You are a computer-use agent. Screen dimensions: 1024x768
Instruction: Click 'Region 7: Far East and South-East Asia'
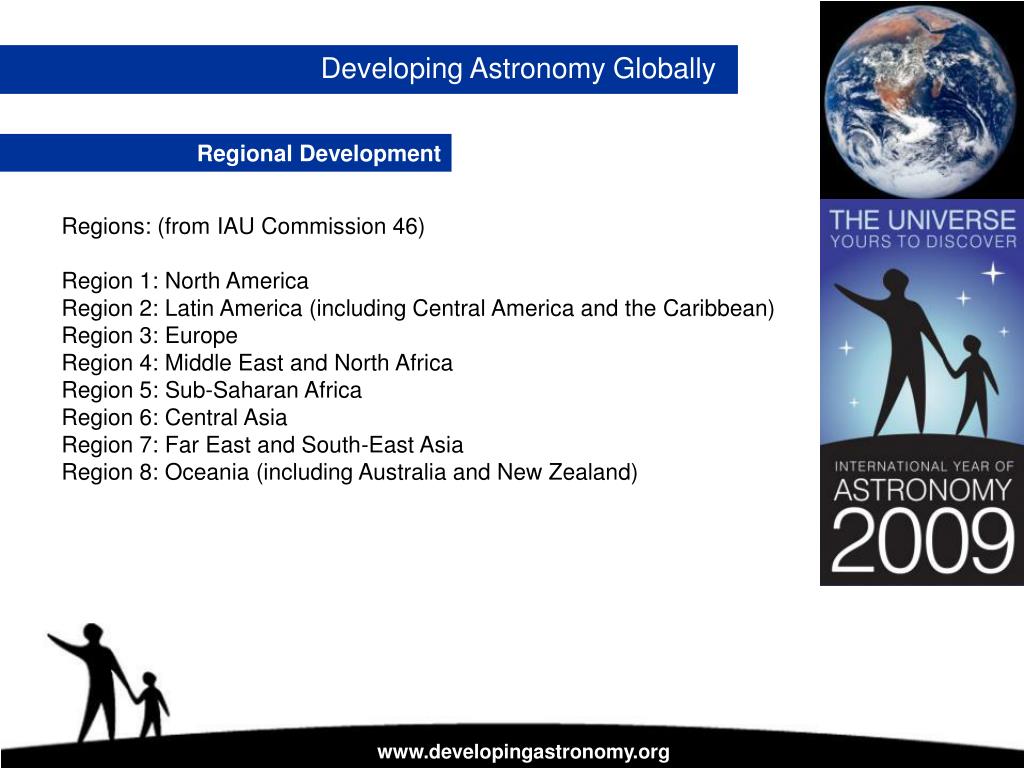coord(263,445)
